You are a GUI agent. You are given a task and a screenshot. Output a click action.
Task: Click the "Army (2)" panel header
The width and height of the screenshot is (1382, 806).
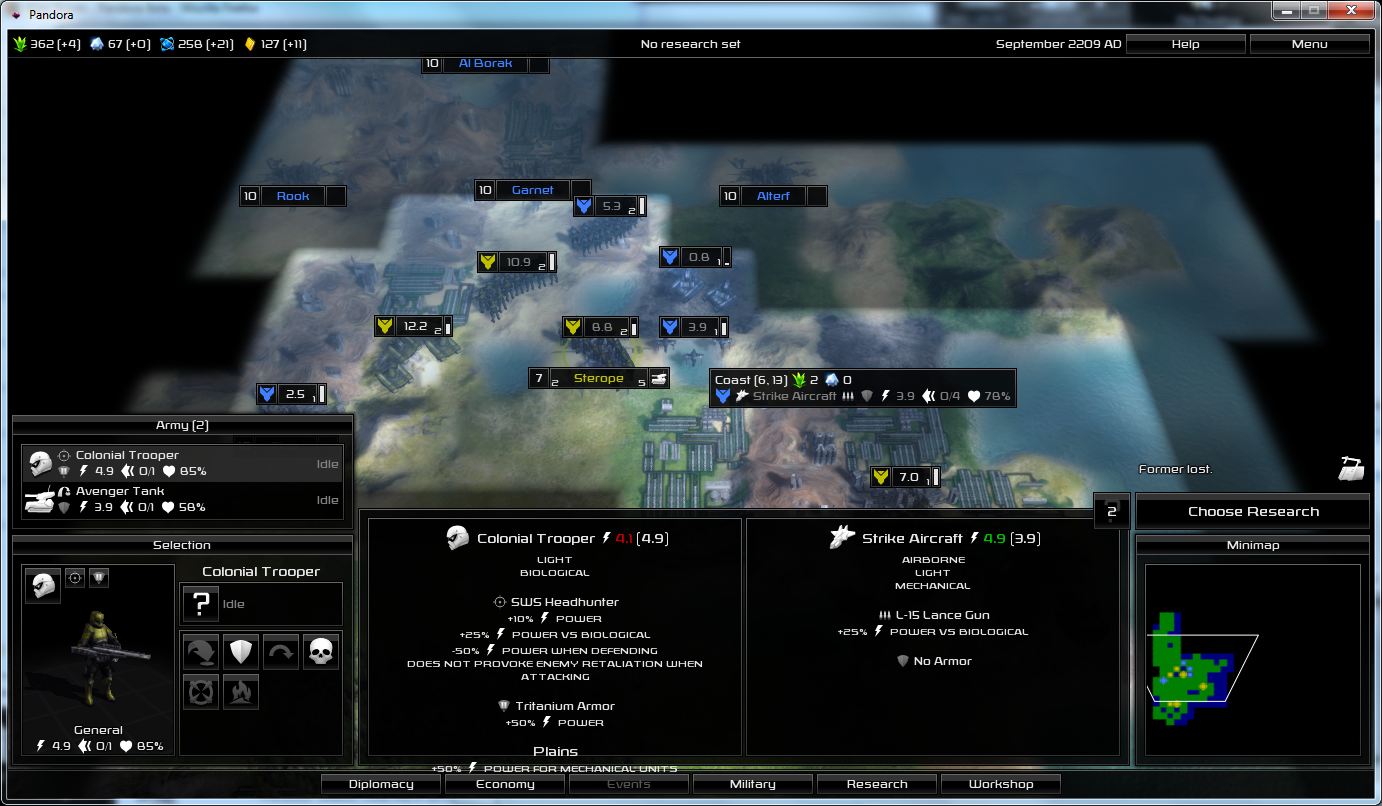pos(182,425)
